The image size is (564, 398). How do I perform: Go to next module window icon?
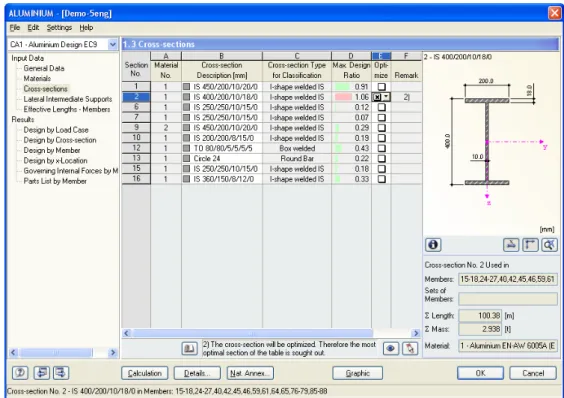point(61,372)
